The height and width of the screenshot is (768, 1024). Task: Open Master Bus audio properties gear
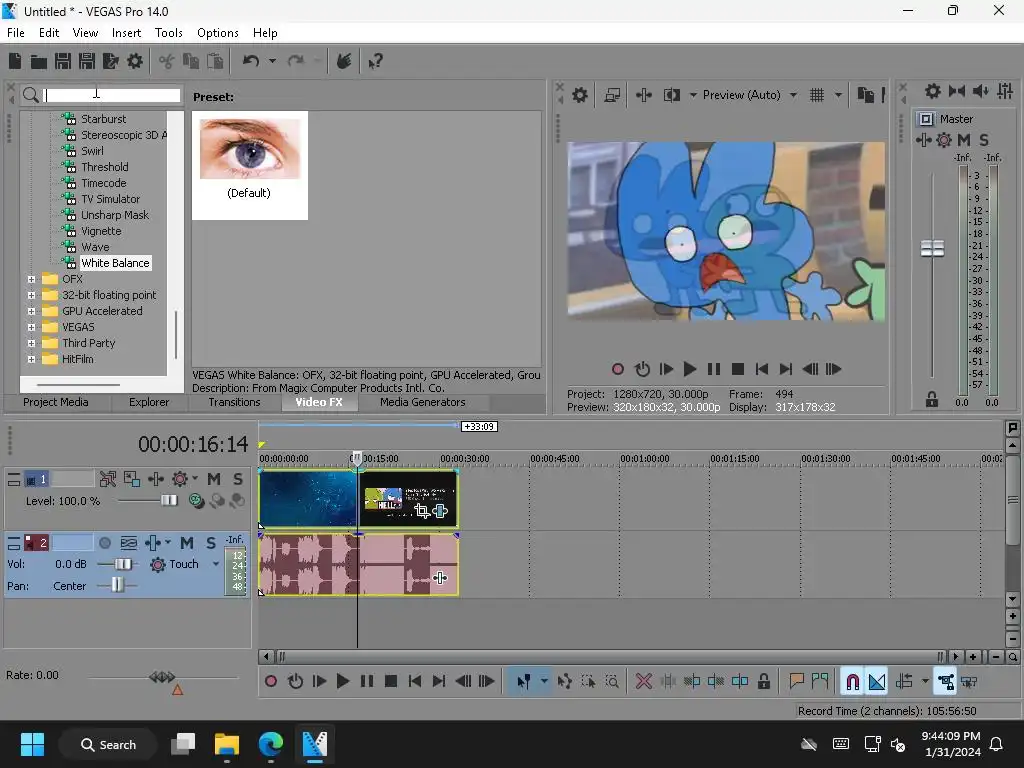pyautogui.click(x=933, y=91)
